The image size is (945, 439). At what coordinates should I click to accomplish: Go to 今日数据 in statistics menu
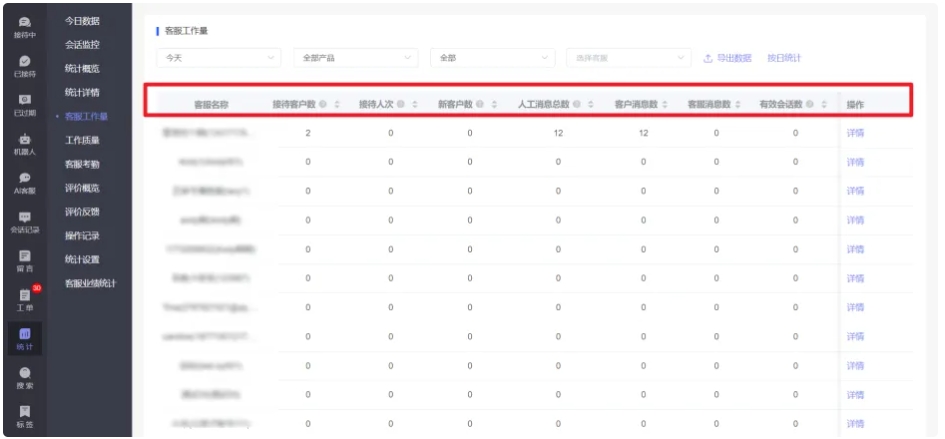click(x=82, y=21)
